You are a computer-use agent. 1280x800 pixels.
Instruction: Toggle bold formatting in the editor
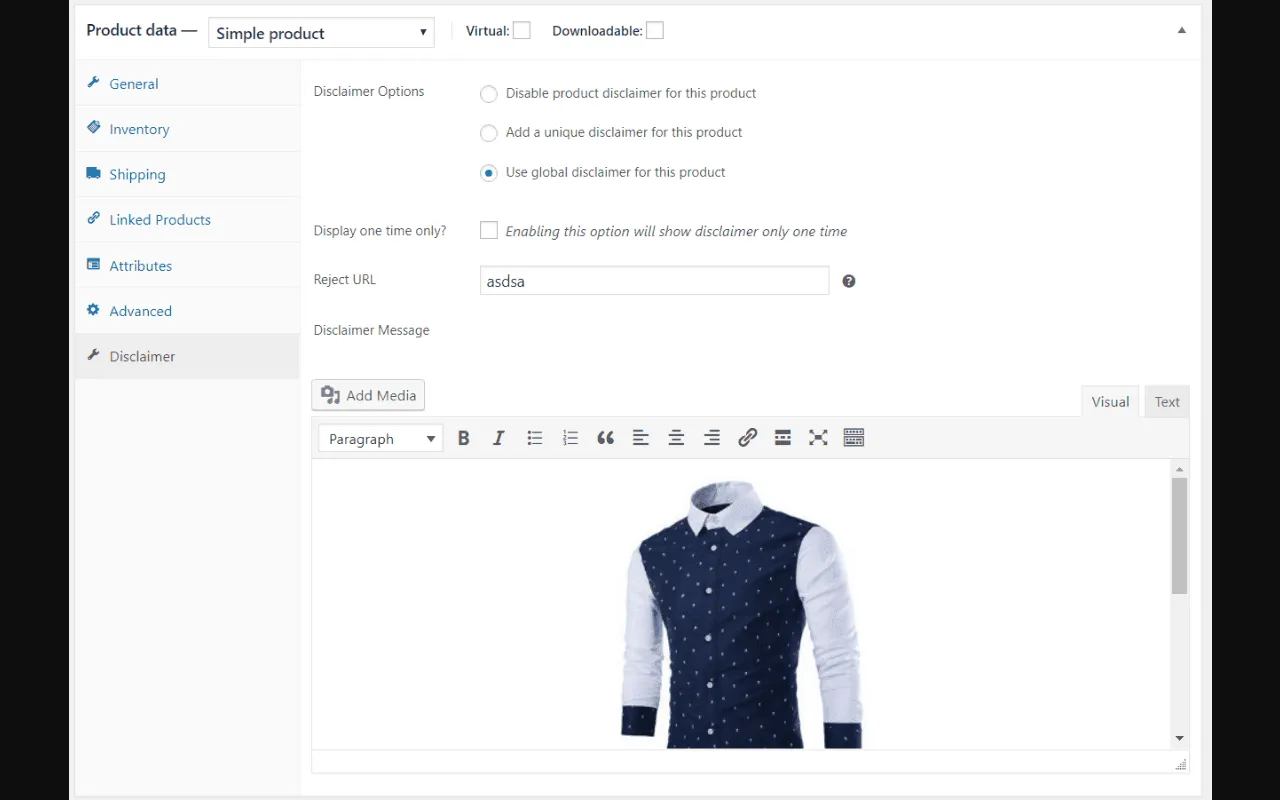click(463, 437)
